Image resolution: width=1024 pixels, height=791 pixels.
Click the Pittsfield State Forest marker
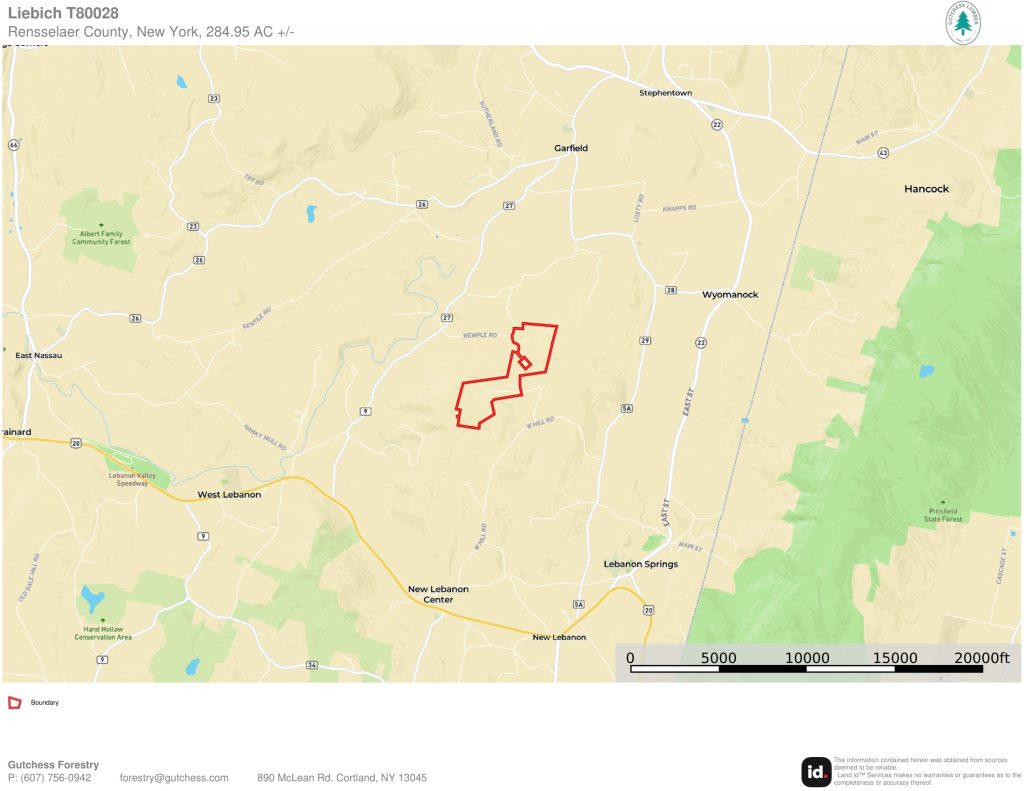pyautogui.click(x=942, y=503)
